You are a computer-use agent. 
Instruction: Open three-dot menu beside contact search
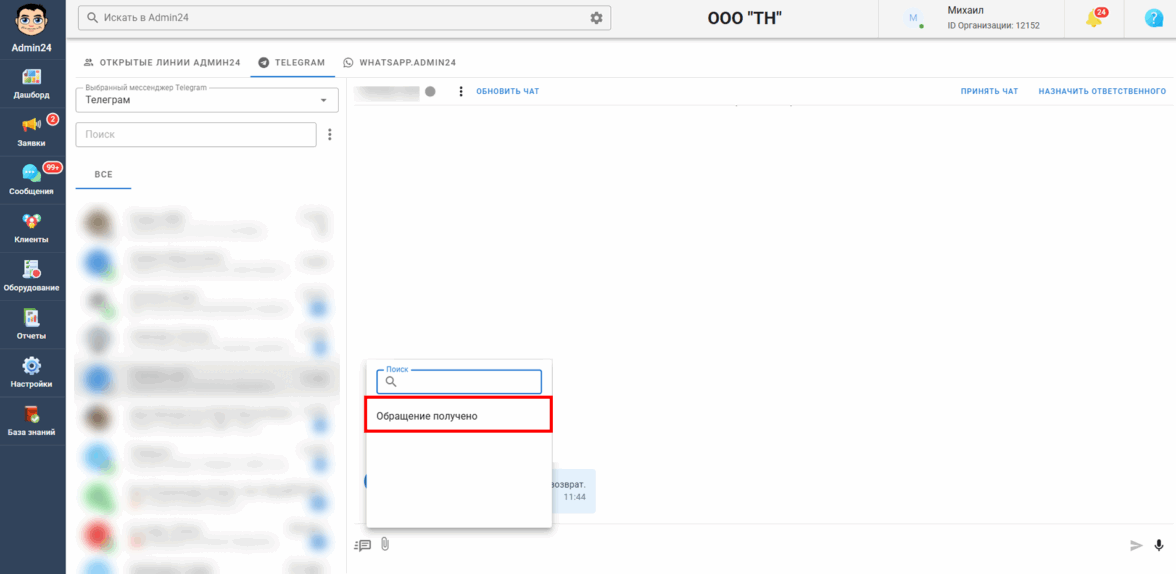point(330,135)
